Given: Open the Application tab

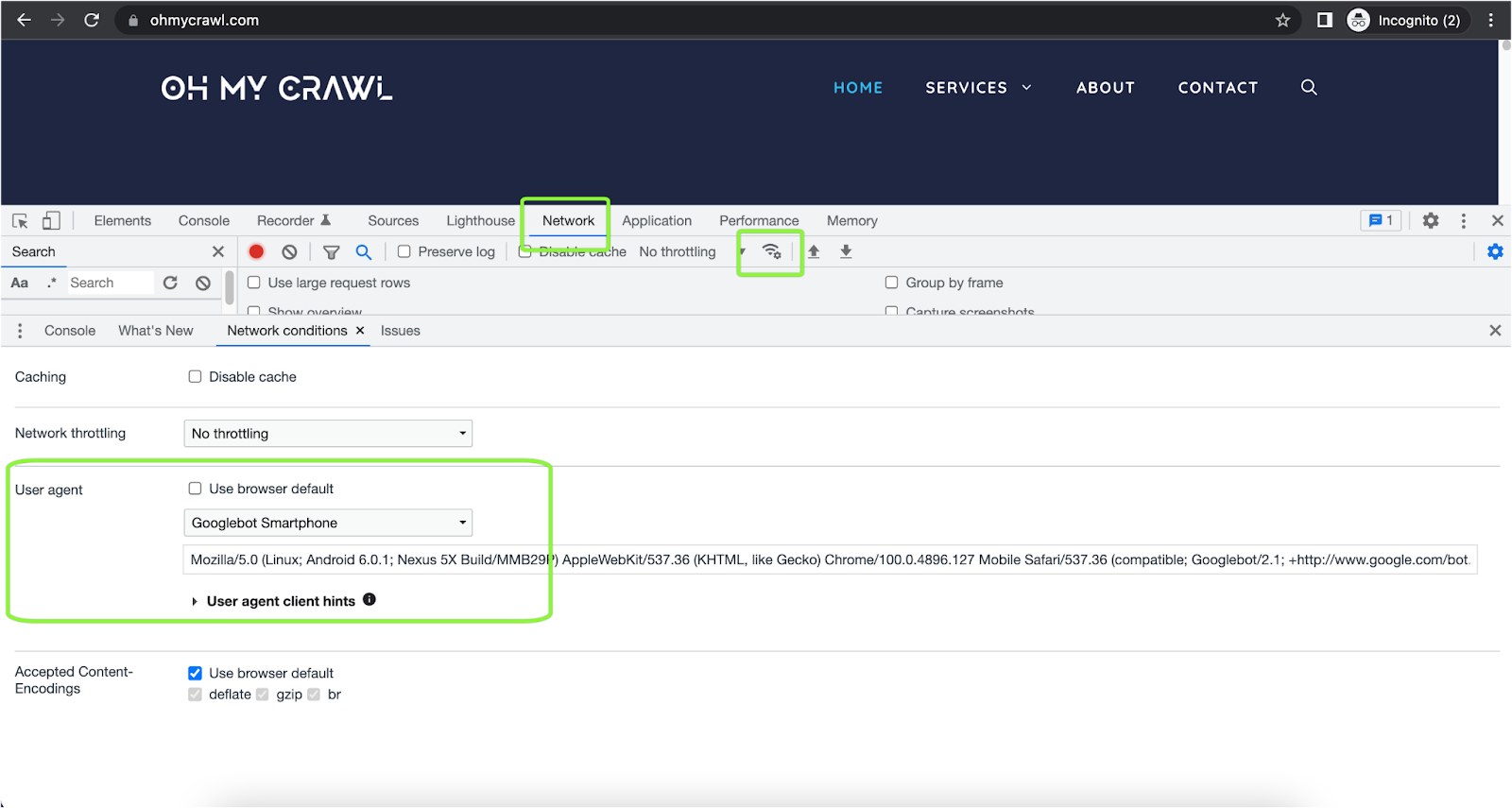Looking at the screenshot, I should (x=657, y=220).
